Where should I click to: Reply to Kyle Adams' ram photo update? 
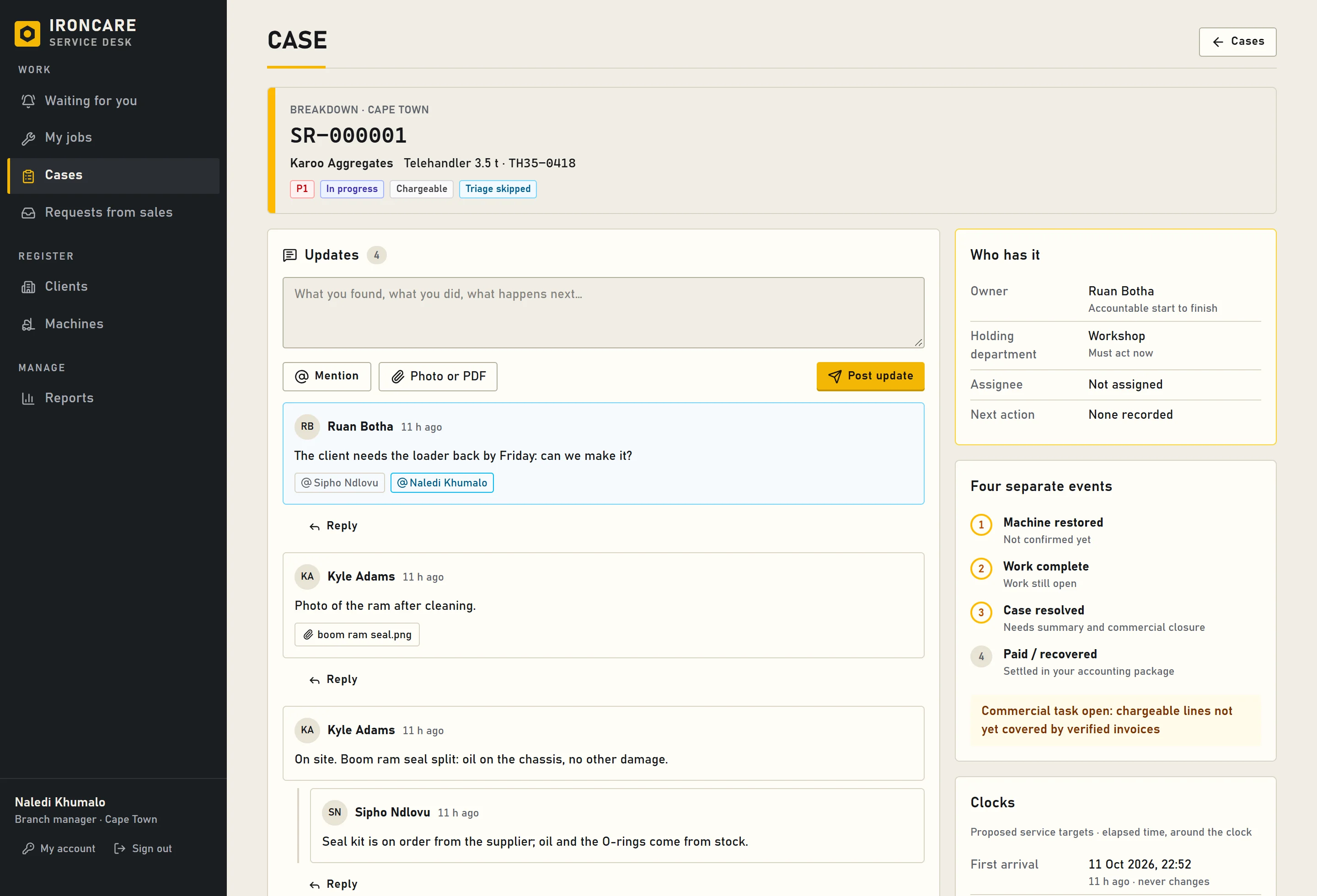click(x=333, y=680)
